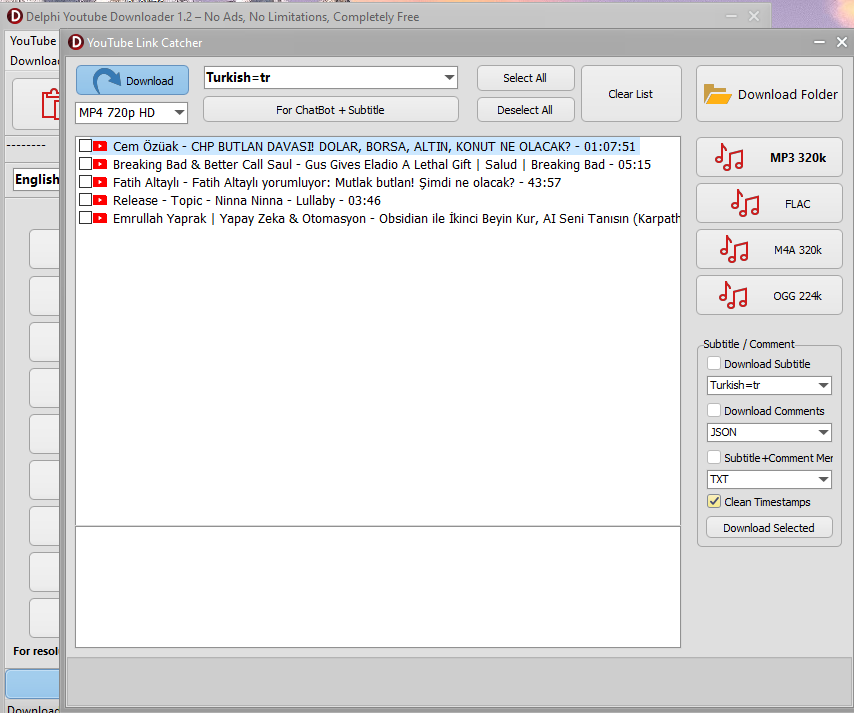
Task: Open the JSON comments format dropdown
Action: coord(769,432)
